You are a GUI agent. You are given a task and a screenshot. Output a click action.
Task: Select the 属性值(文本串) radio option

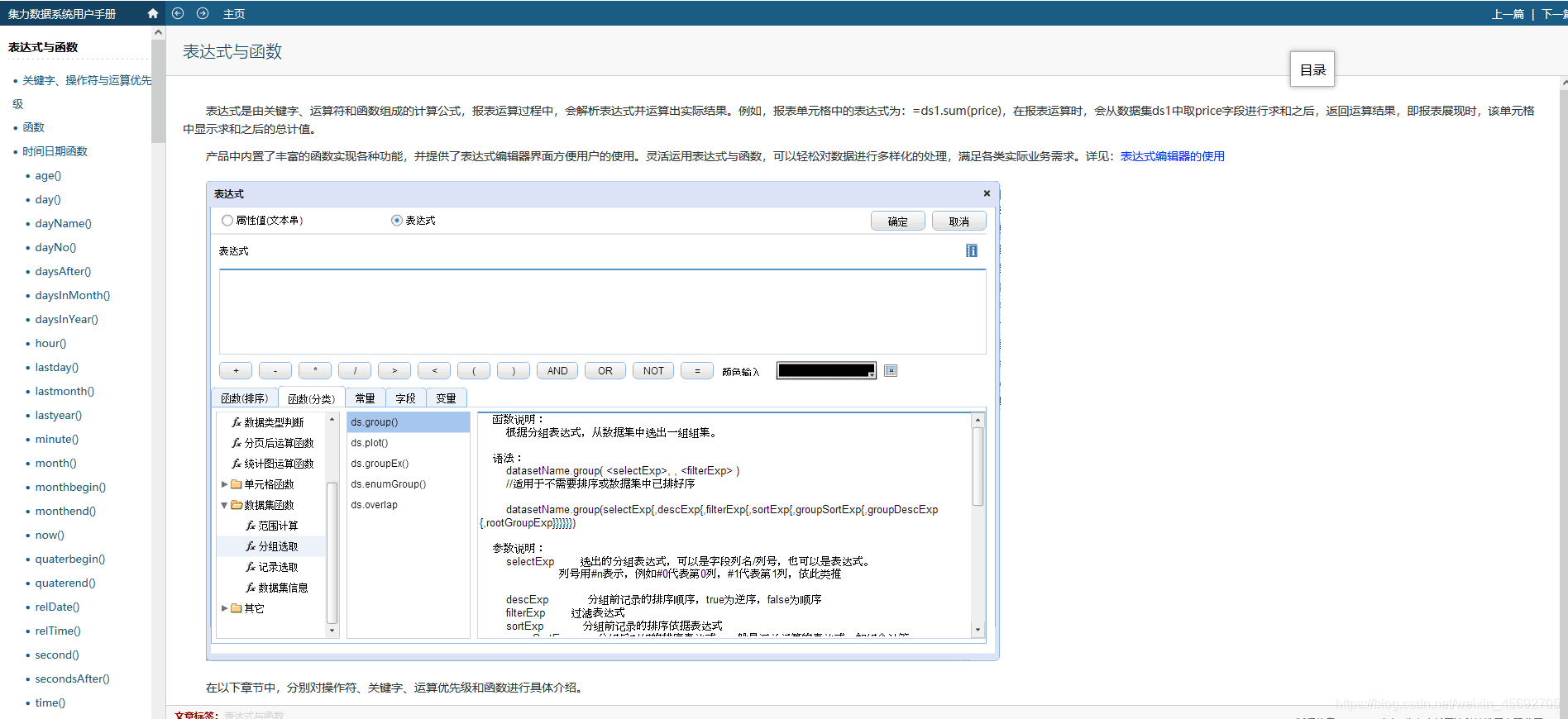tap(227, 221)
